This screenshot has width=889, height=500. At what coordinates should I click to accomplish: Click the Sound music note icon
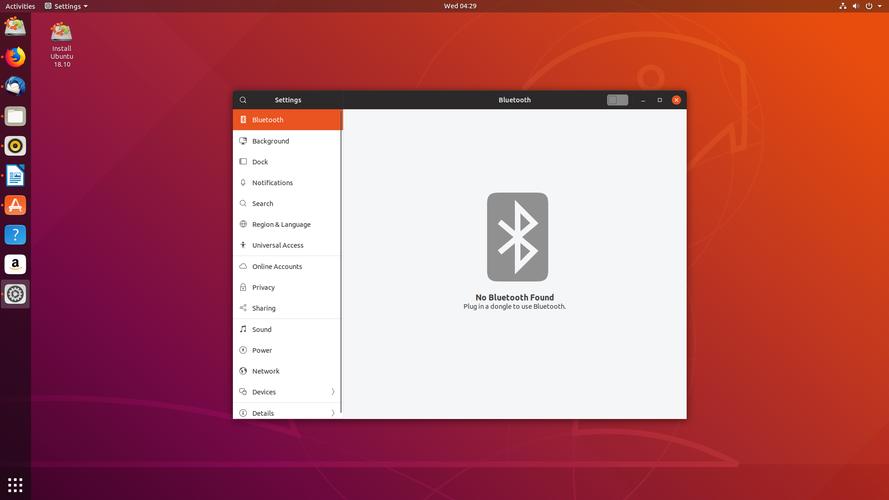pyautogui.click(x=243, y=329)
